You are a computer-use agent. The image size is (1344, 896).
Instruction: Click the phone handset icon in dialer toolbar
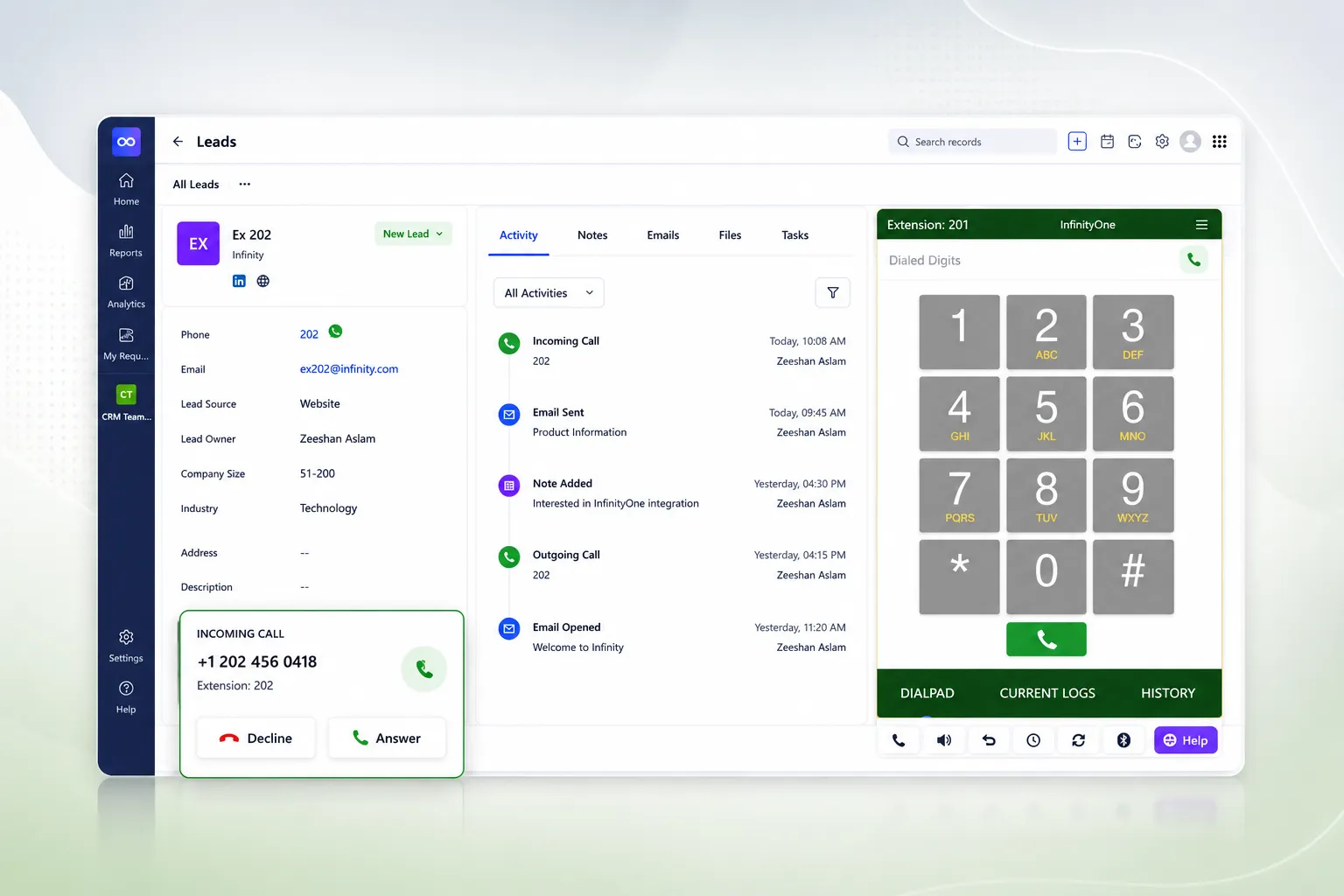click(x=899, y=740)
